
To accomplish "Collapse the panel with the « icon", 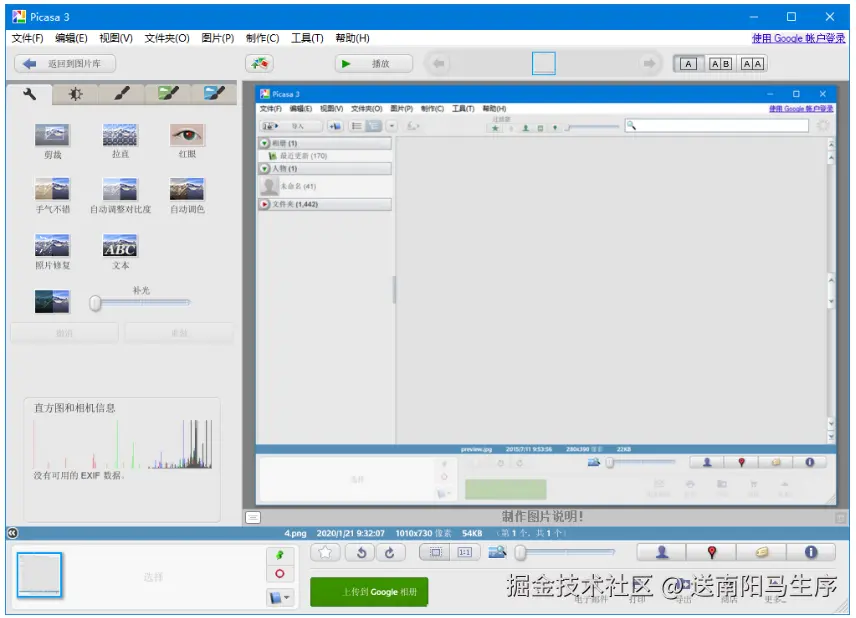I will [x=13, y=533].
